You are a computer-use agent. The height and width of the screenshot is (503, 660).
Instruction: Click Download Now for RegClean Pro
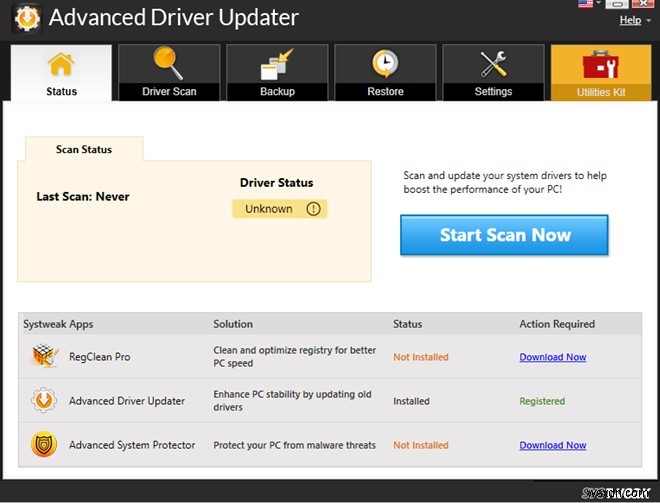pyautogui.click(x=553, y=357)
